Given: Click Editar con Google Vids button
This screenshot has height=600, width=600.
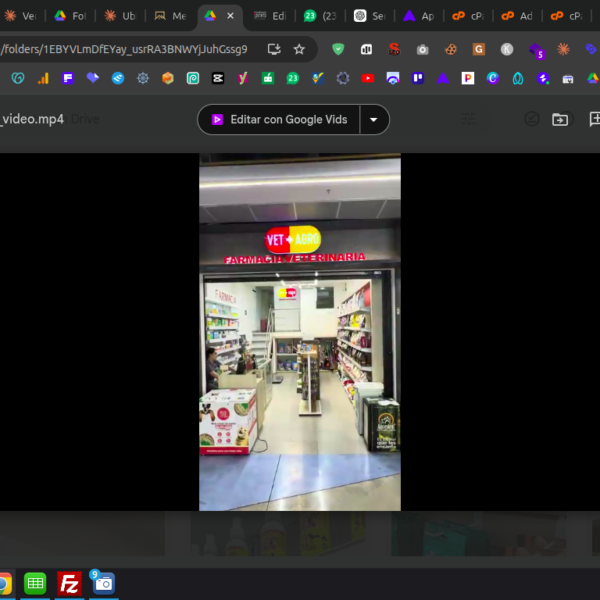Looking at the screenshot, I should (278, 119).
